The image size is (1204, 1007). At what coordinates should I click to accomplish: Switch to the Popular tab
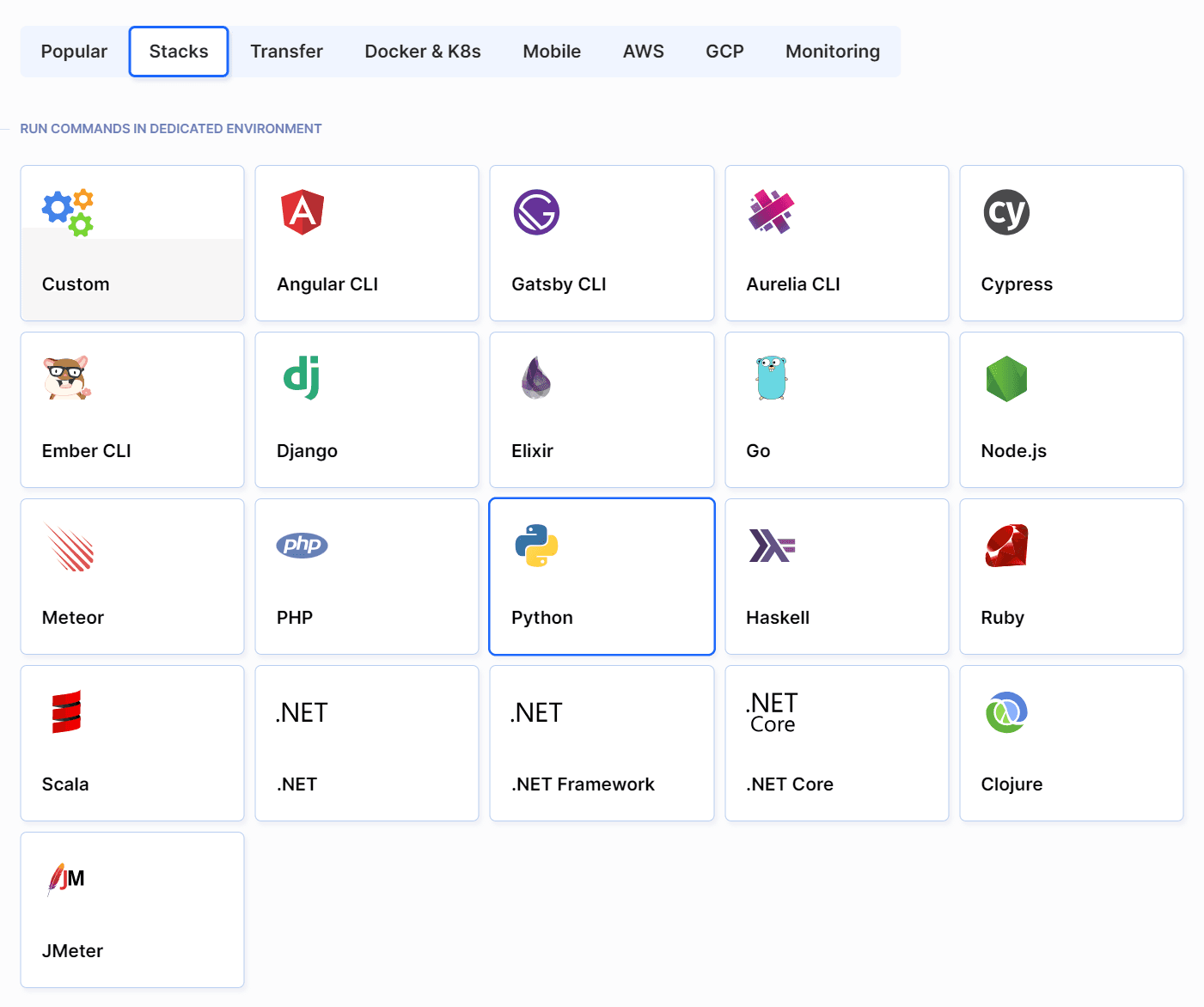coord(74,52)
